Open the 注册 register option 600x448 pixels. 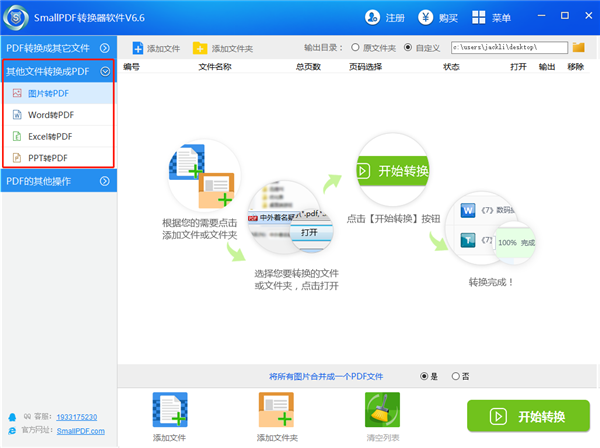[x=395, y=18]
